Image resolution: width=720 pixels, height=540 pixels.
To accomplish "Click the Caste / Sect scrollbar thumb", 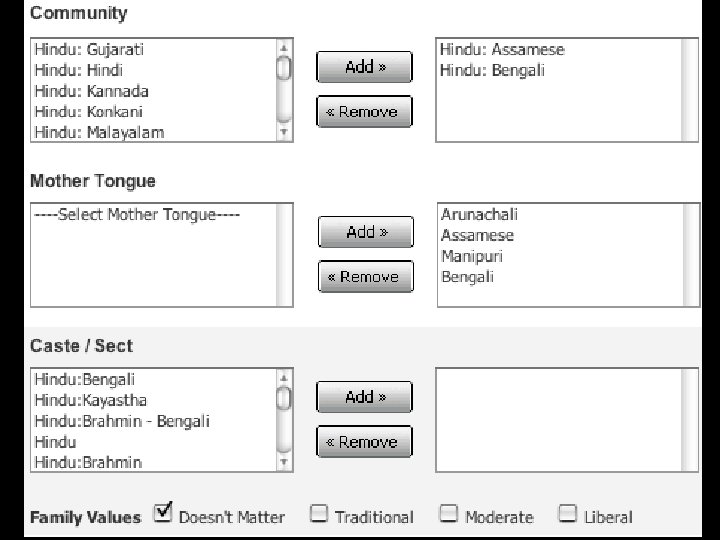I will [x=284, y=399].
